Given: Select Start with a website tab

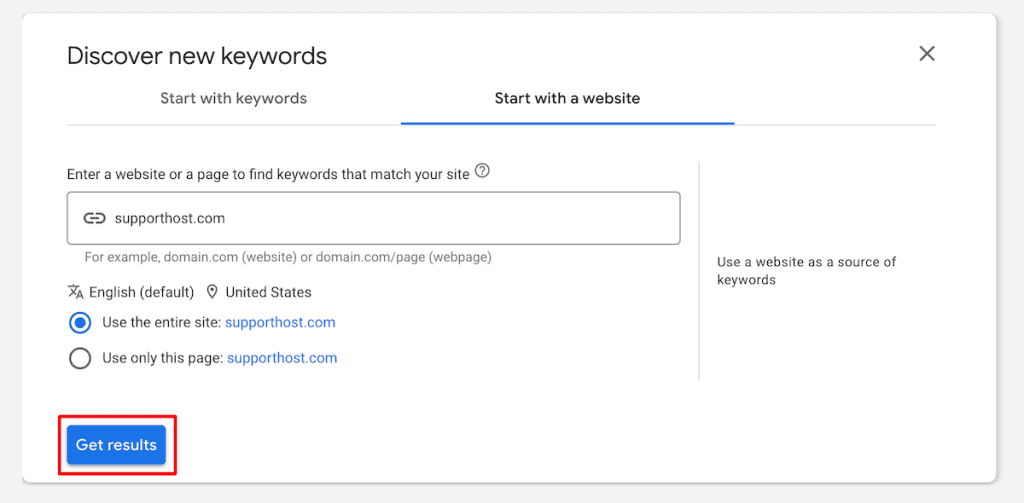Looking at the screenshot, I should pos(567,99).
